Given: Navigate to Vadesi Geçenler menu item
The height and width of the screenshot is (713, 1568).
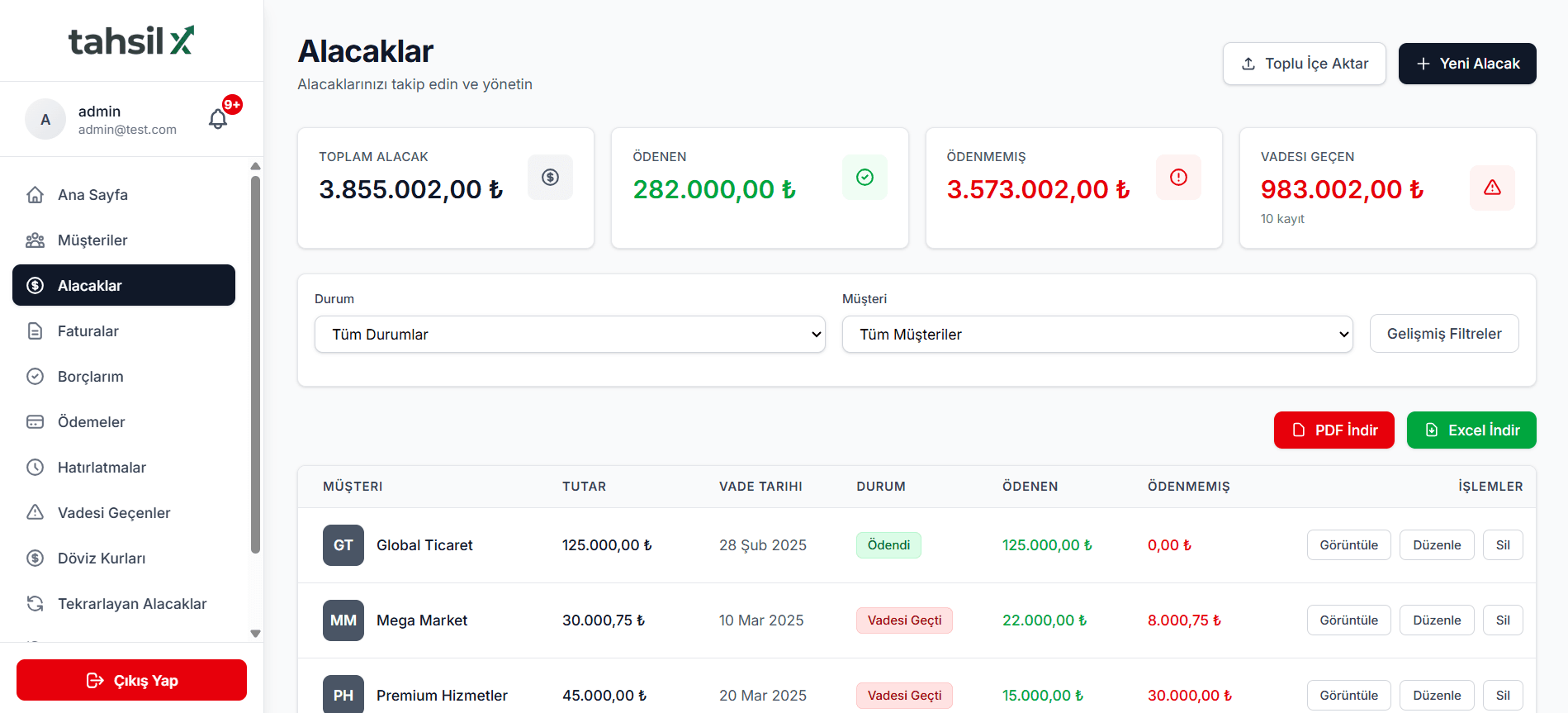Looking at the screenshot, I should pos(114,513).
